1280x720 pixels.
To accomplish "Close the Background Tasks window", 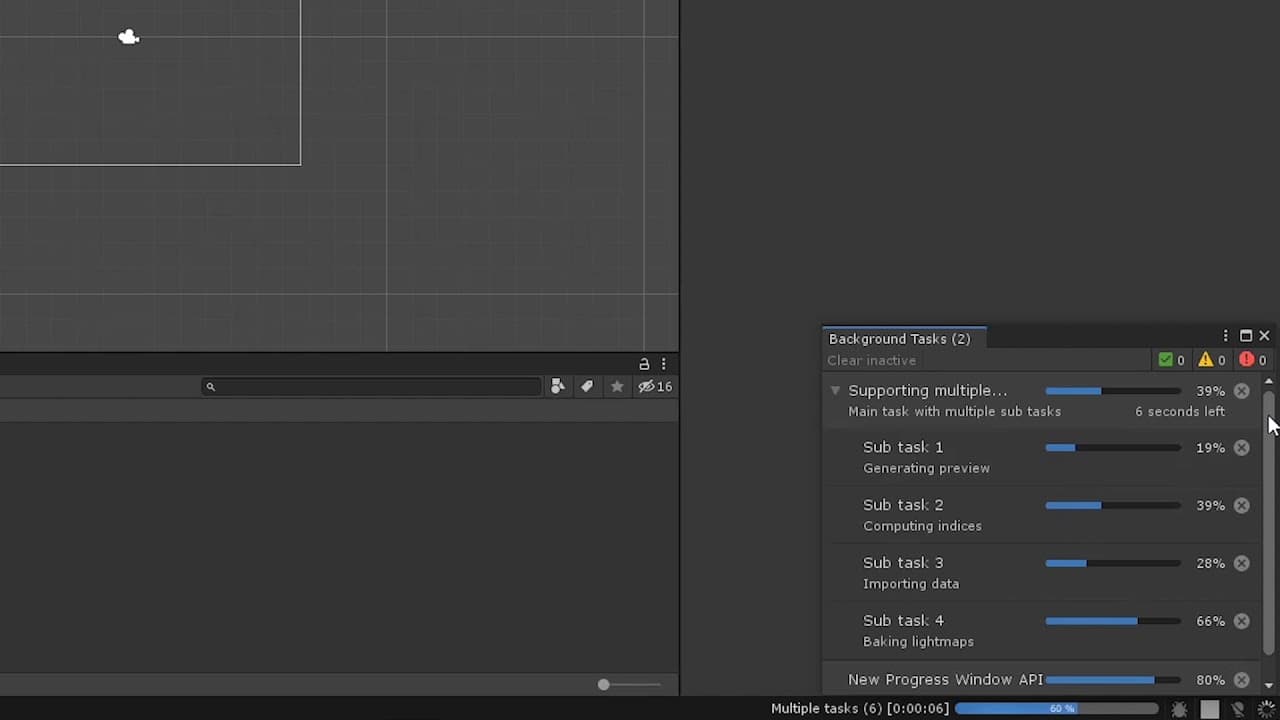I will [x=1264, y=336].
